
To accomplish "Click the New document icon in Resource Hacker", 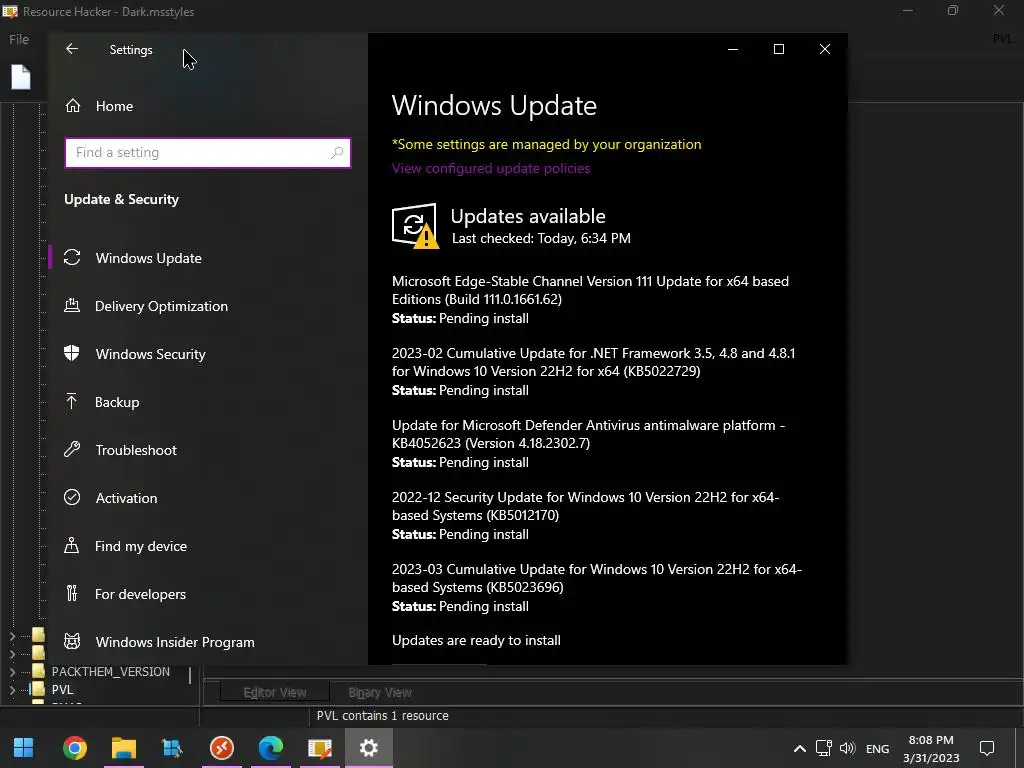I will click(x=21, y=77).
